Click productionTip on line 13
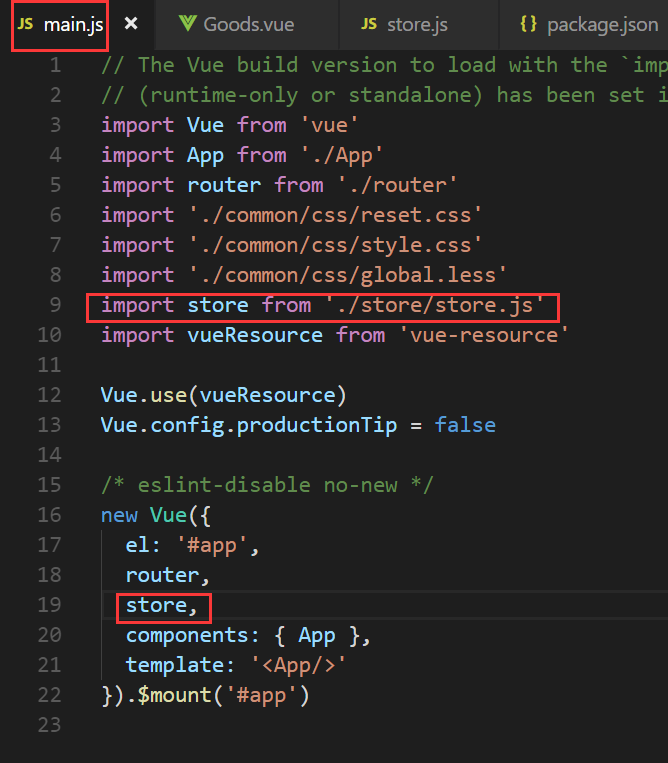668x763 pixels. point(316,425)
